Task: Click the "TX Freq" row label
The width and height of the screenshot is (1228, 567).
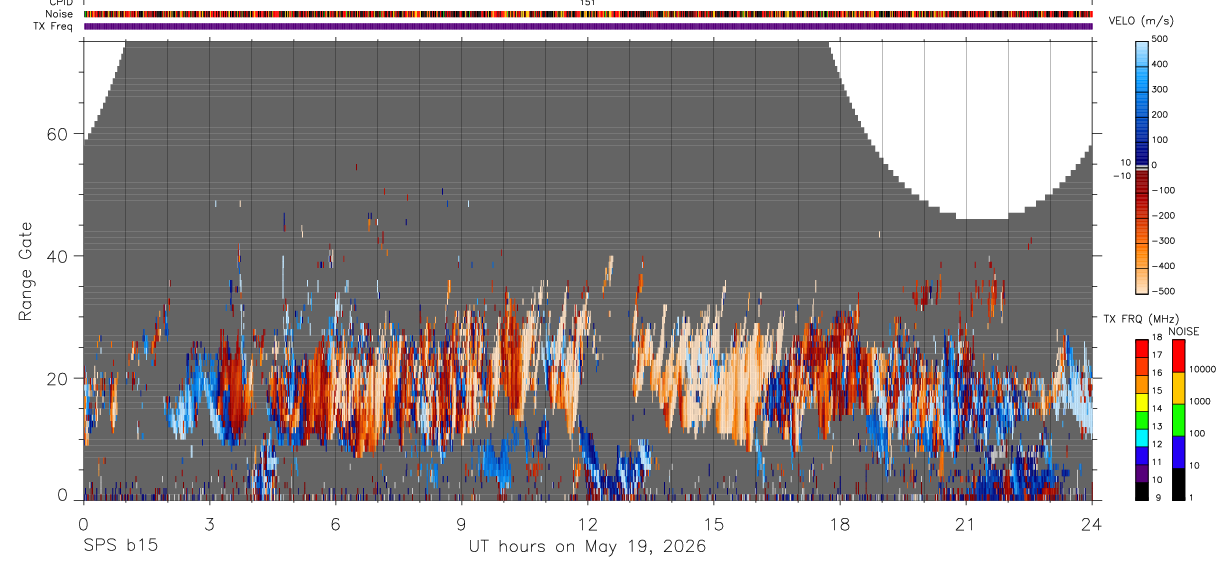Action: pyautogui.click(x=54, y=26)
